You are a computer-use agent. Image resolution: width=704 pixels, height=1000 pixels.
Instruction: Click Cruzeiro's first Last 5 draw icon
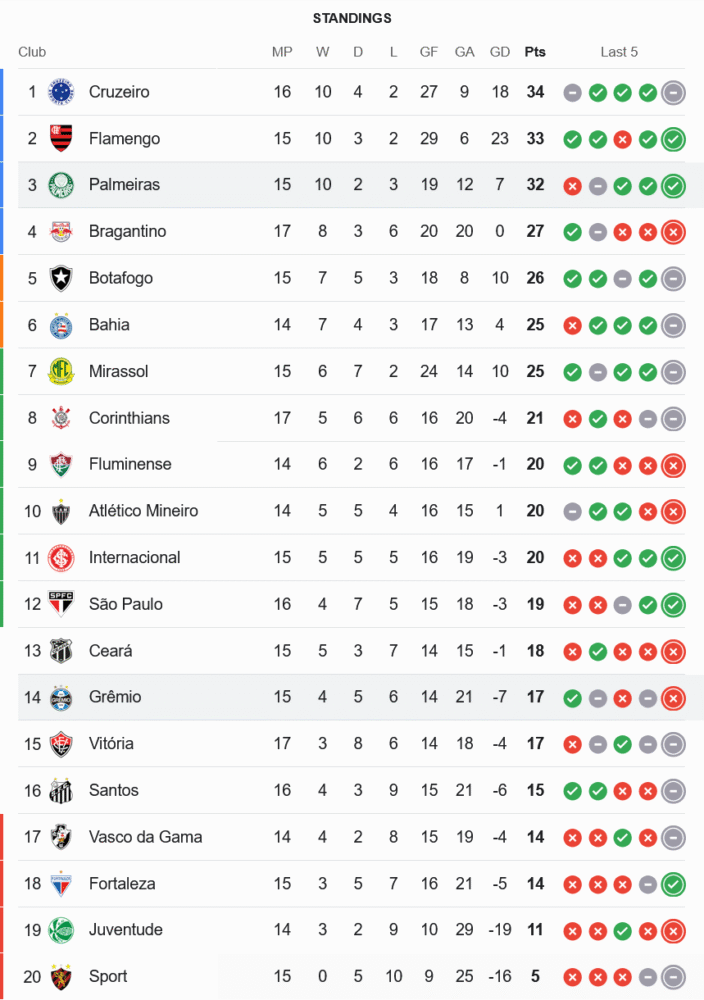coord(572,92)
